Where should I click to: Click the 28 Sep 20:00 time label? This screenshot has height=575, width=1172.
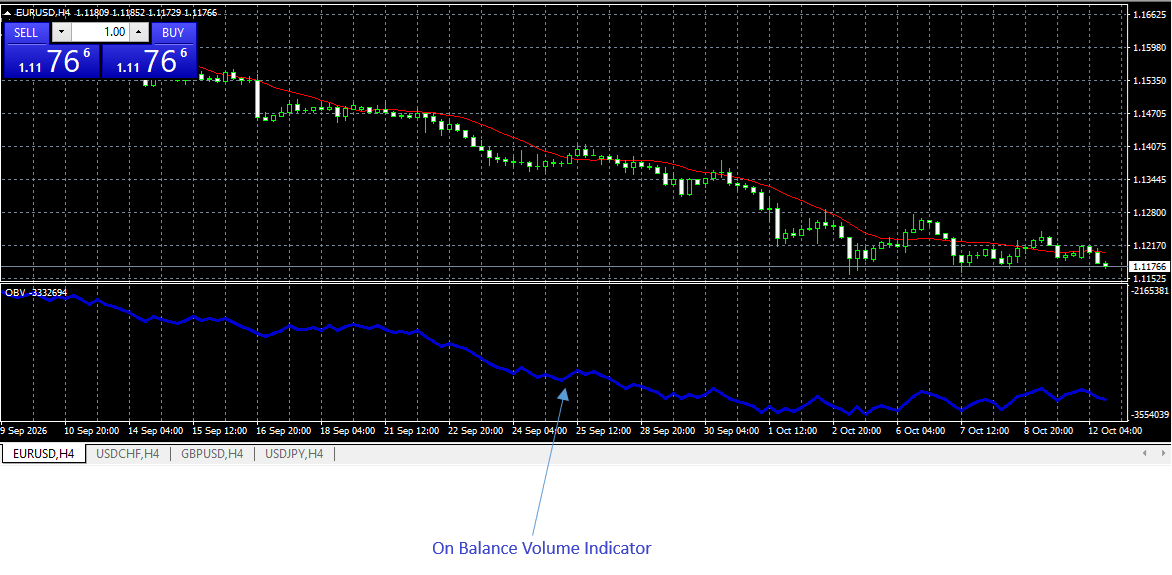(668, 431)
